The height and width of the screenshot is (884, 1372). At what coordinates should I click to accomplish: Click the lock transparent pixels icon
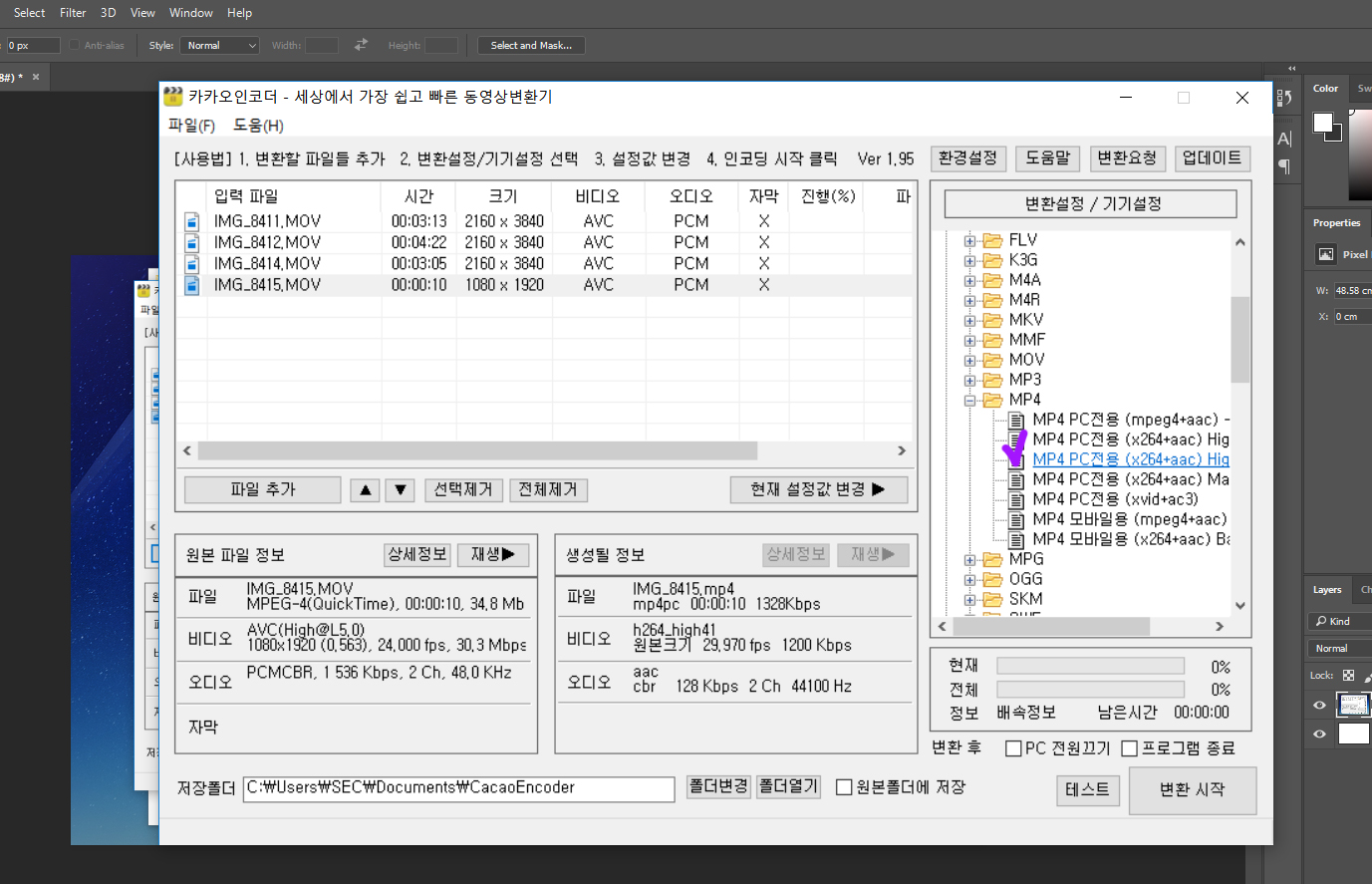click(x=1348, y=676)
